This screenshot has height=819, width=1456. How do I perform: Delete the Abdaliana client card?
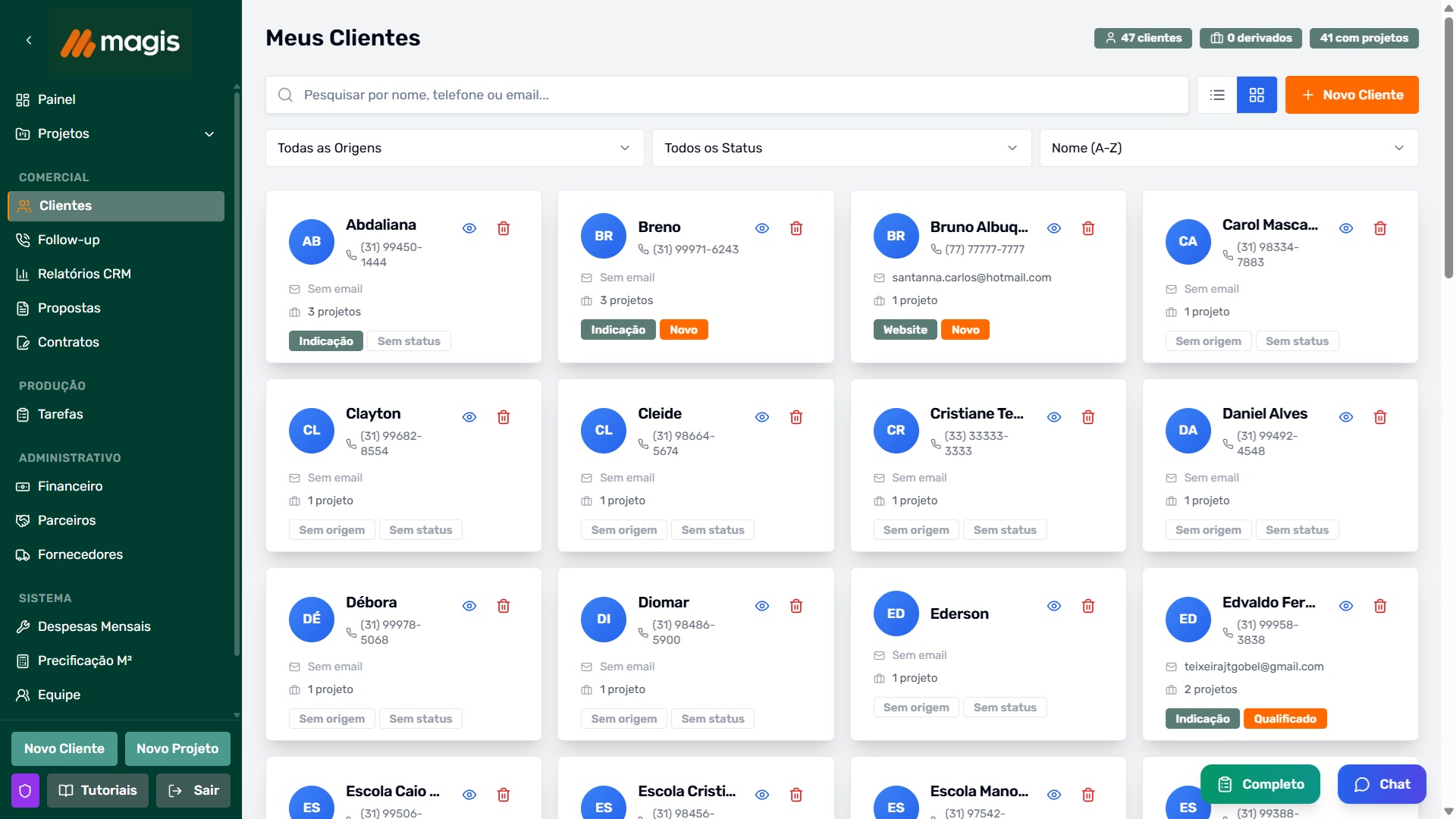504,228
